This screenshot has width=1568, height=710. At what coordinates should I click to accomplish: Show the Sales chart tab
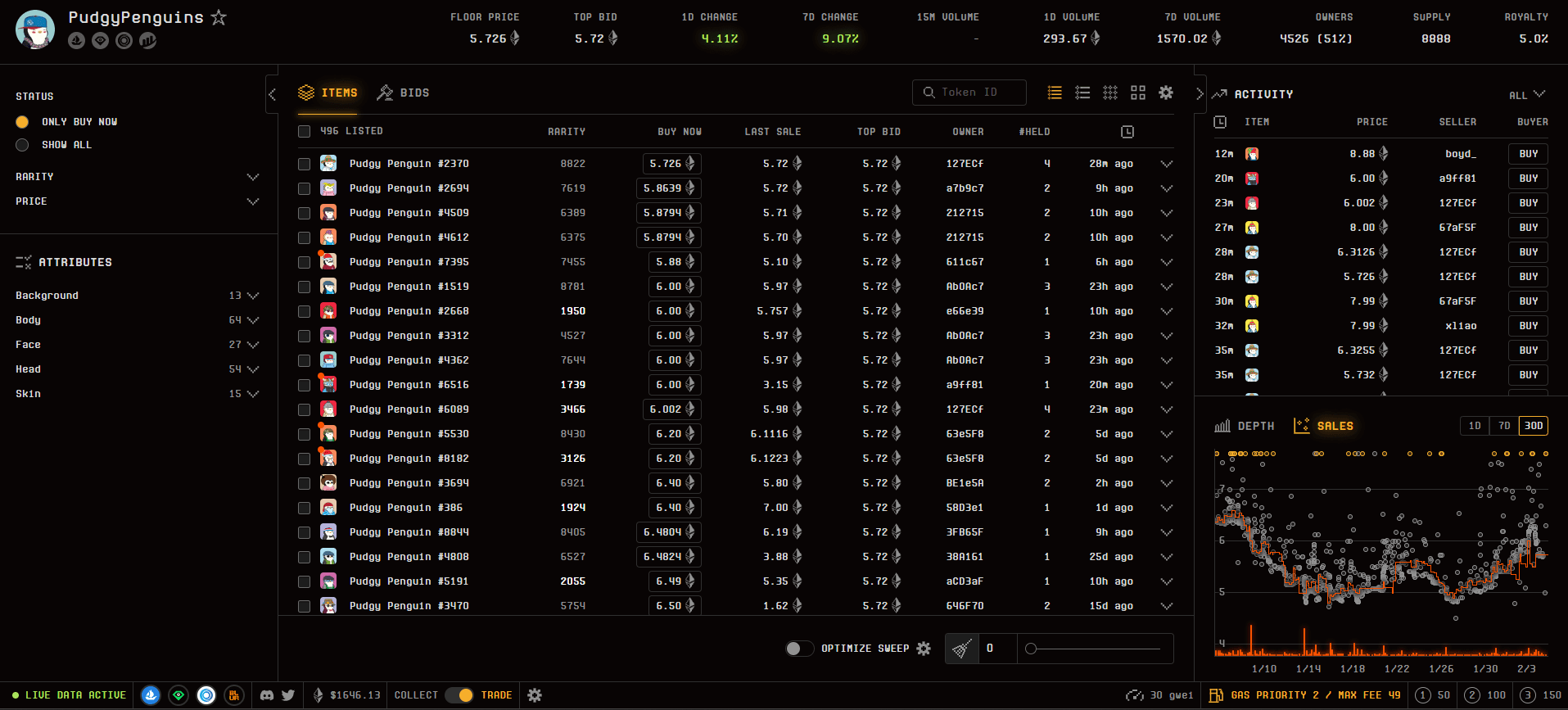pyautogui.click(x=1323, y=426)
